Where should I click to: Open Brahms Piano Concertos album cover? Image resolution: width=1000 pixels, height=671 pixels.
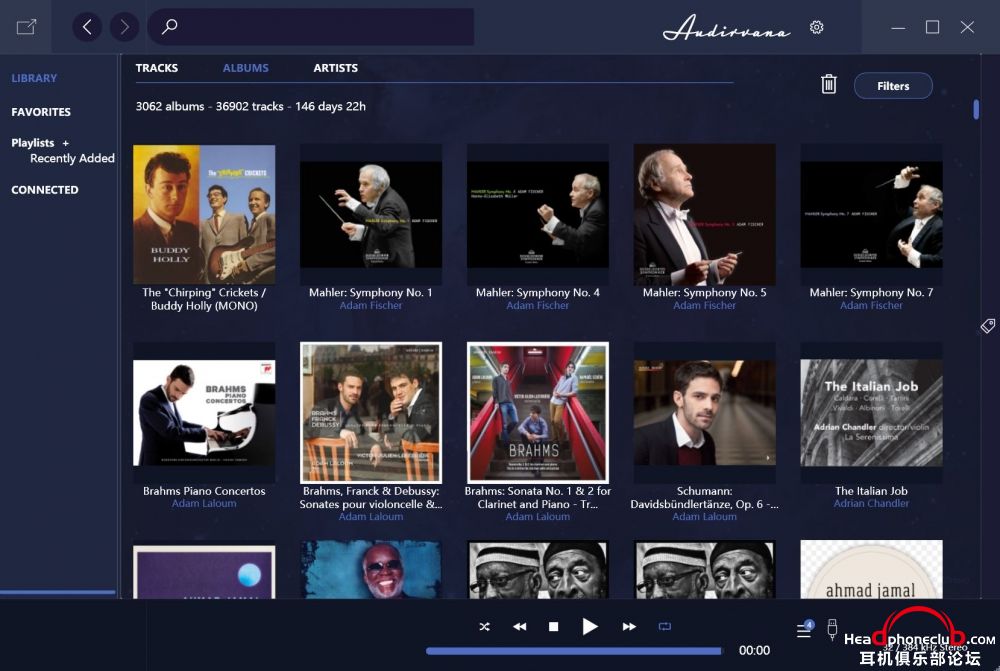[x=204, y=413]
